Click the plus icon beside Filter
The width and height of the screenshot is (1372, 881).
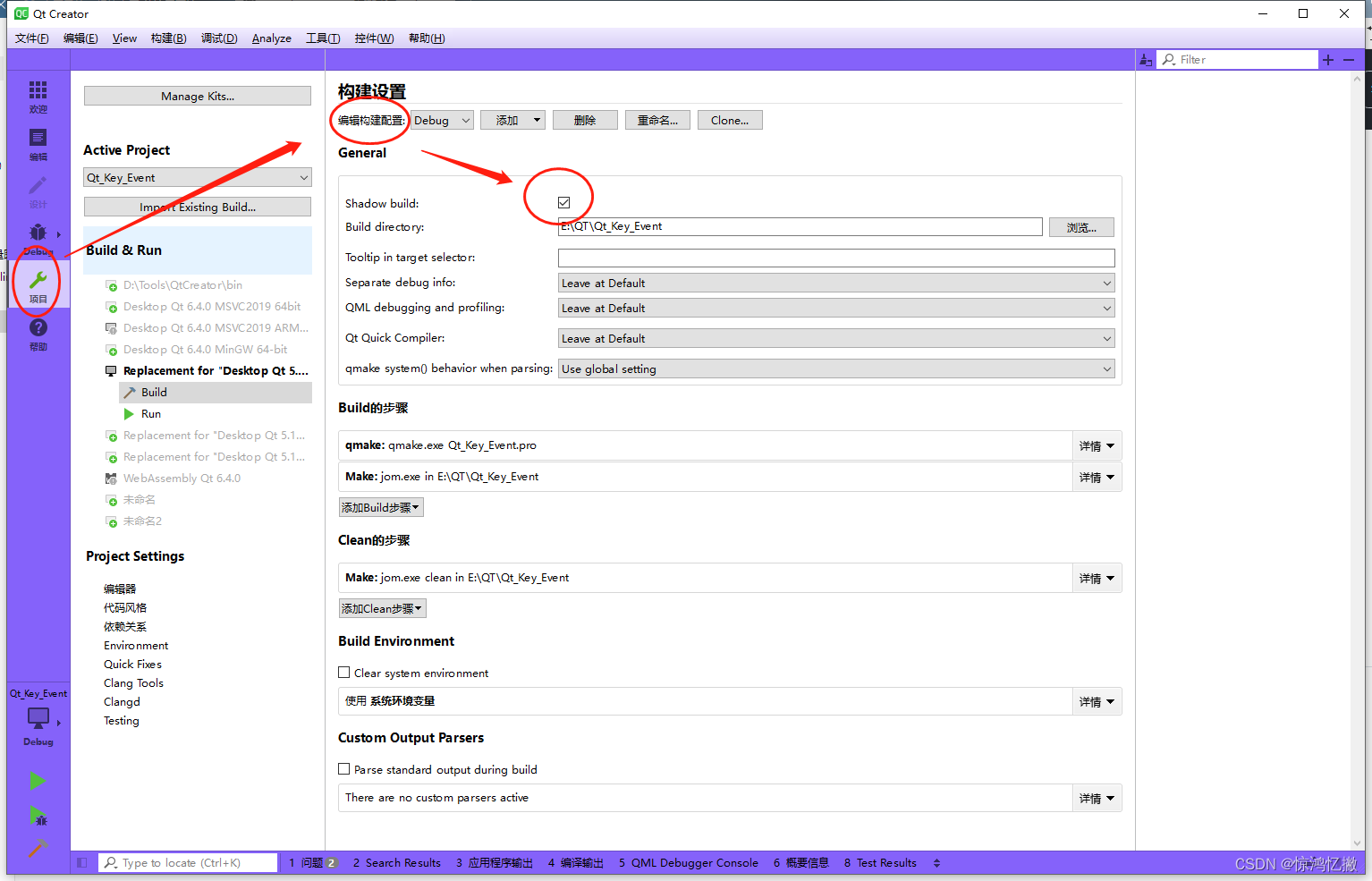(1328, 60)
